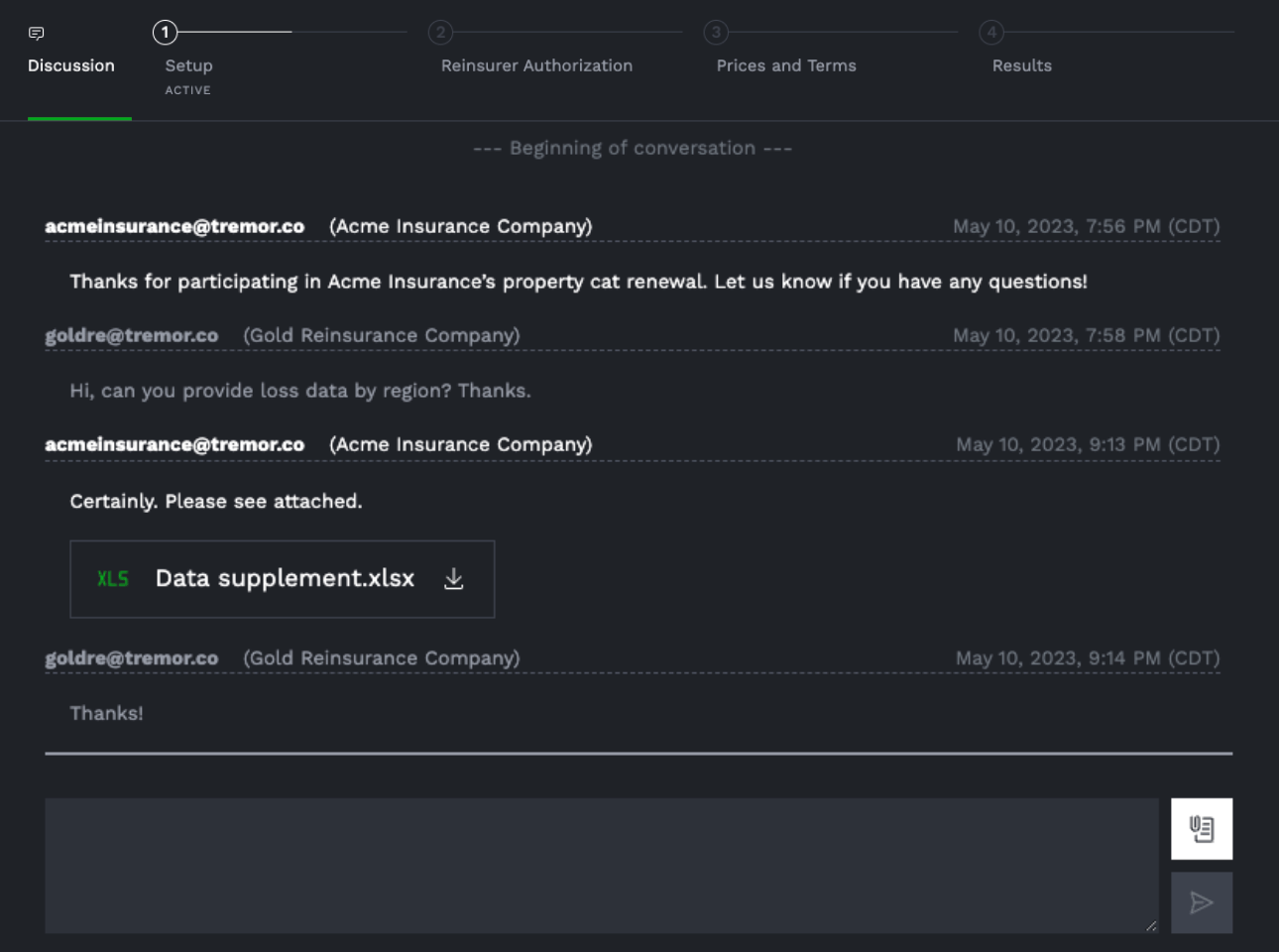Viewport: 1279px width, 952px height.
Task: Click the Discussion chat bubble icon
Action: point(37,34)
